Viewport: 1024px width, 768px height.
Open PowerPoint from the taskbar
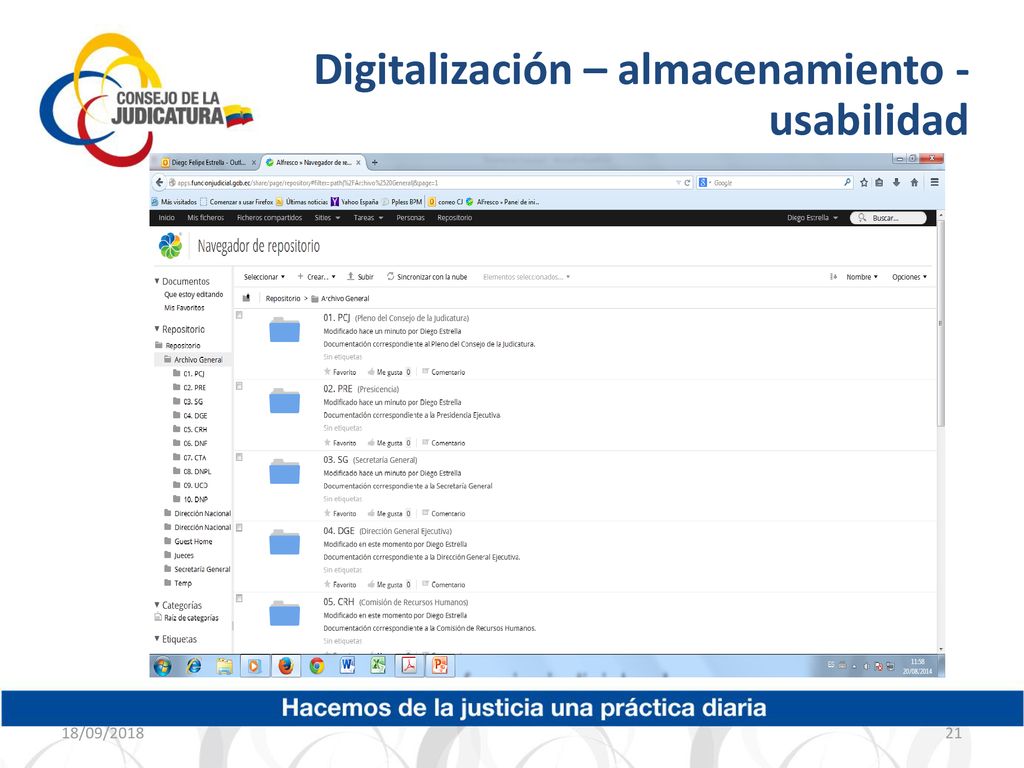[x=440, y=666]
